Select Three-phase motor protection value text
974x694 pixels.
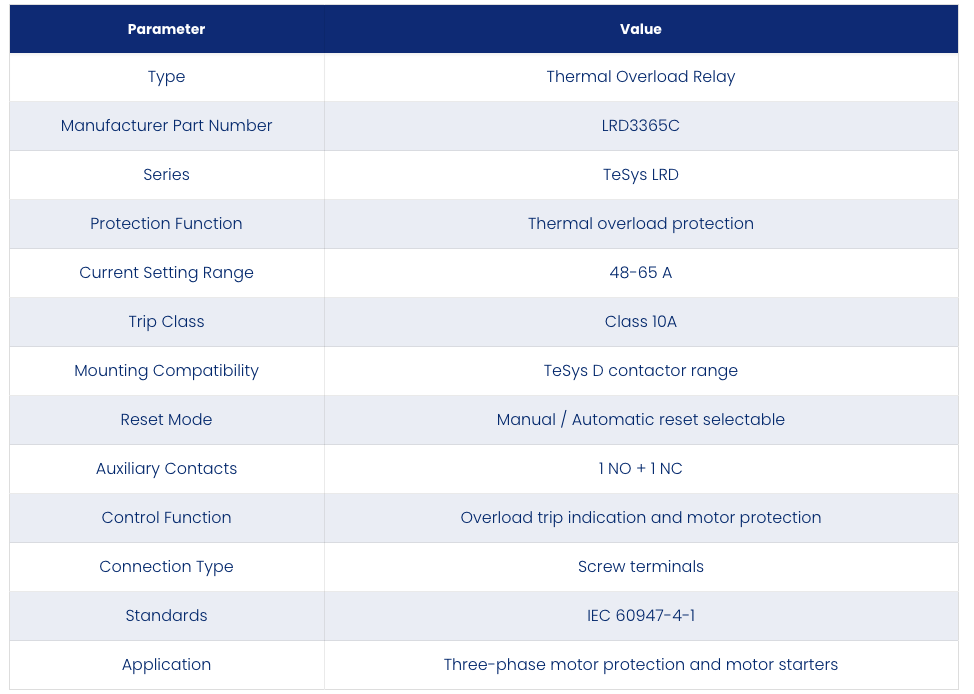640,665
